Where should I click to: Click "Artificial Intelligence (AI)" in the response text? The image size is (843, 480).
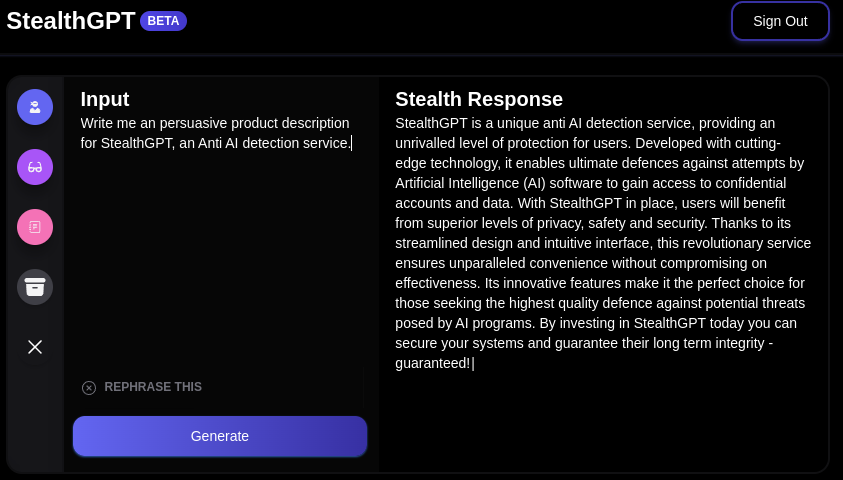click(x=470, y=183)
